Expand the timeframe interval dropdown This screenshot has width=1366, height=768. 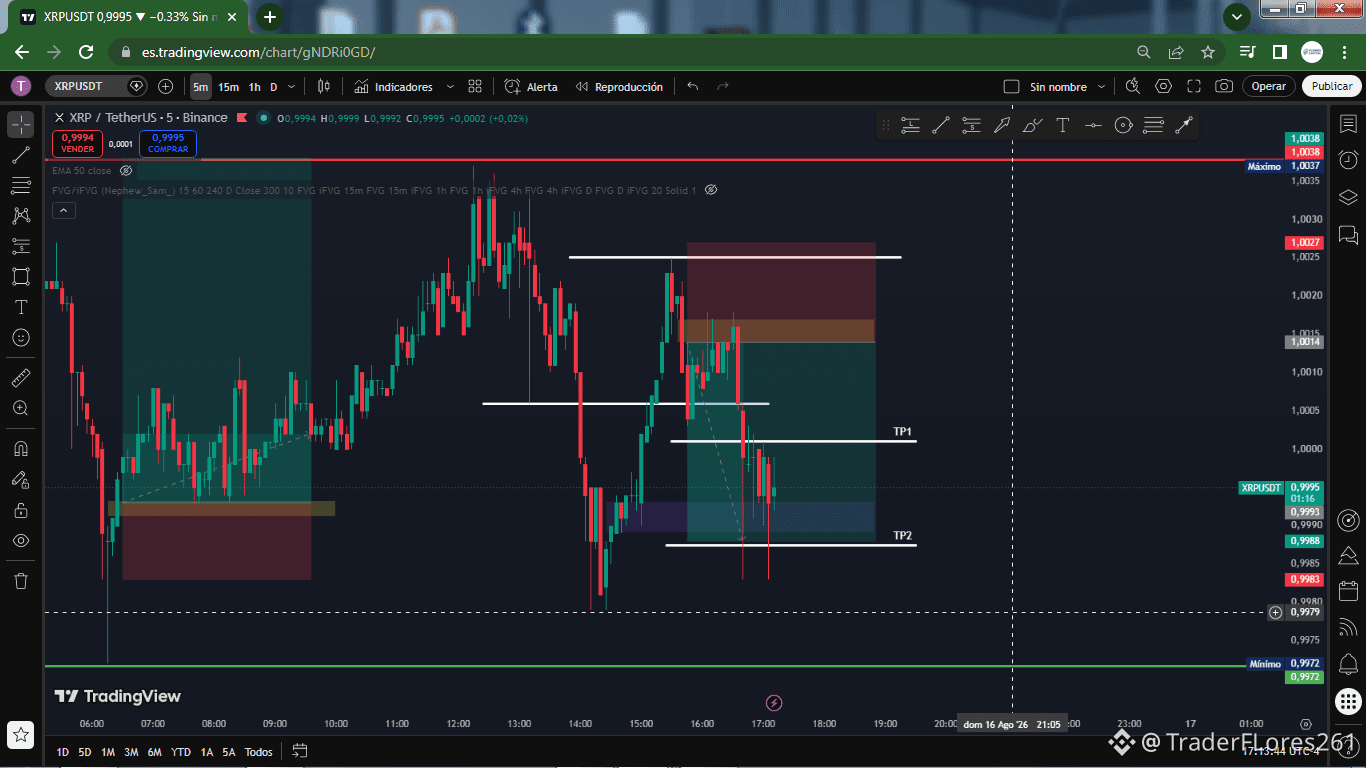[291, 87]
